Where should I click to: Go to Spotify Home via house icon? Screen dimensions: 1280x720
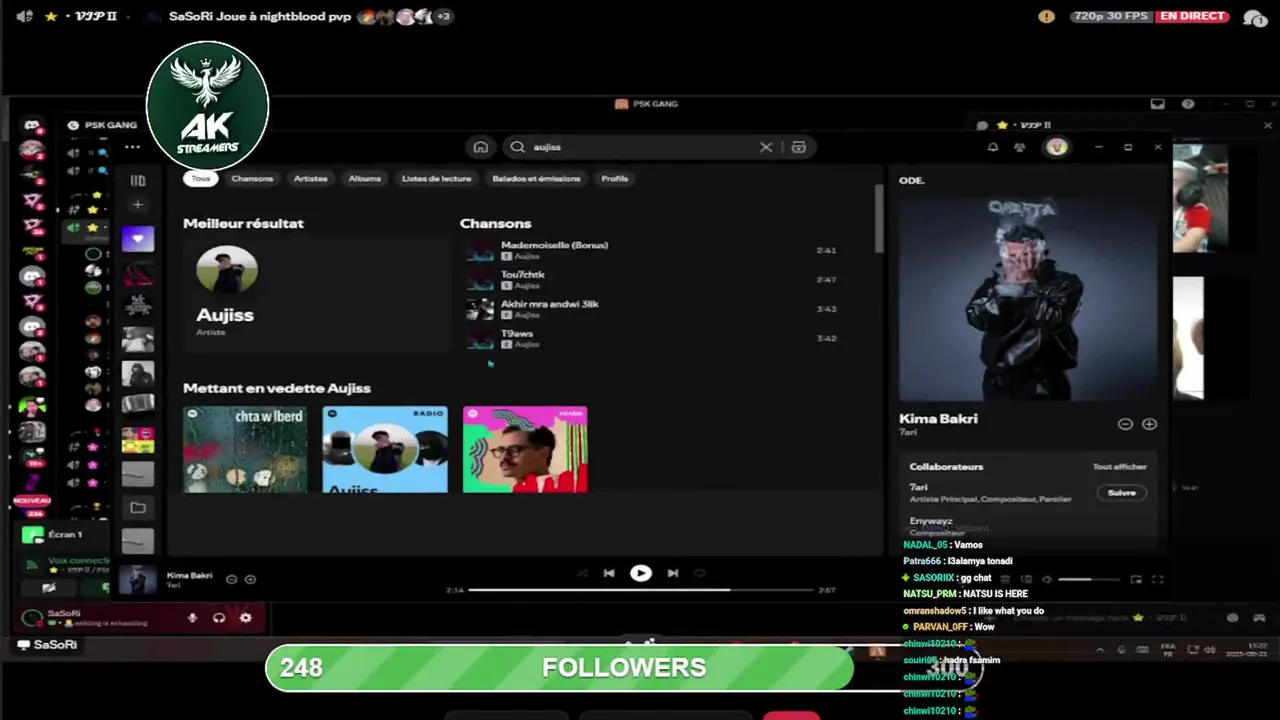pyautogui.click(x=480, y=147)
